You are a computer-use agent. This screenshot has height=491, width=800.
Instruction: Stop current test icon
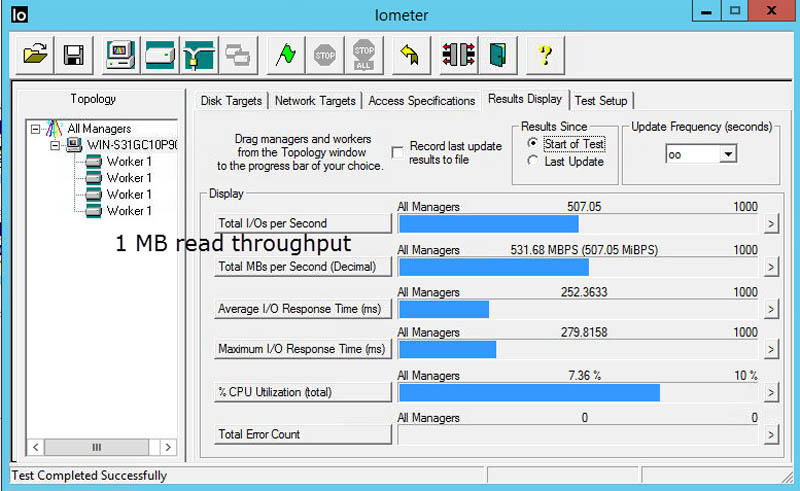tap(324, 55)
